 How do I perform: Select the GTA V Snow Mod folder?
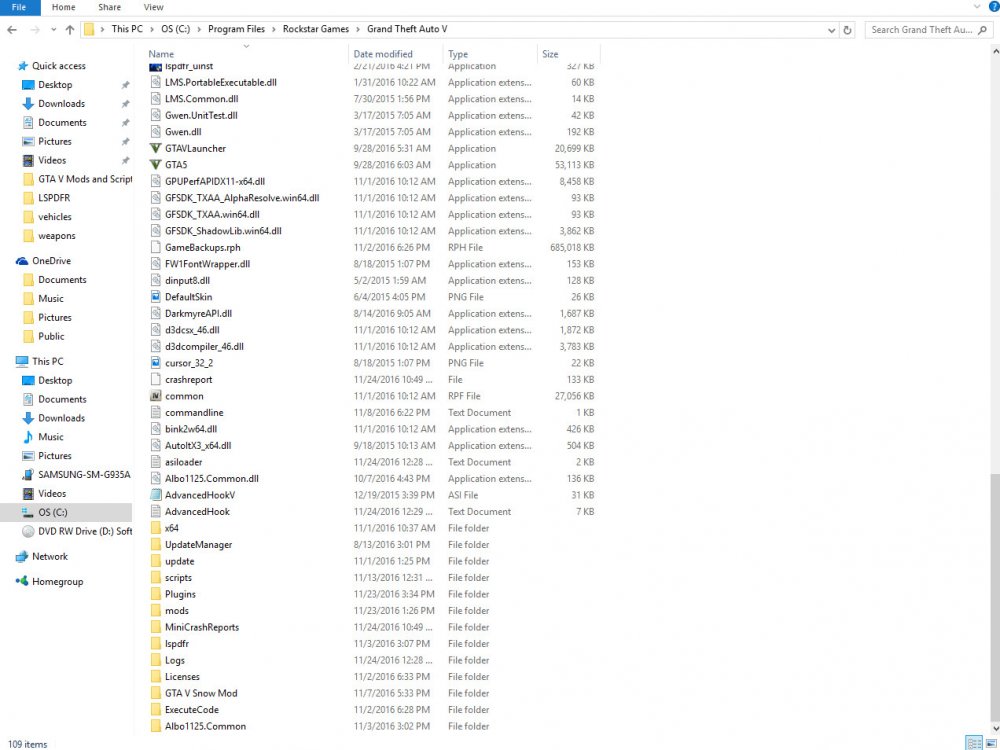coord(201,693)
